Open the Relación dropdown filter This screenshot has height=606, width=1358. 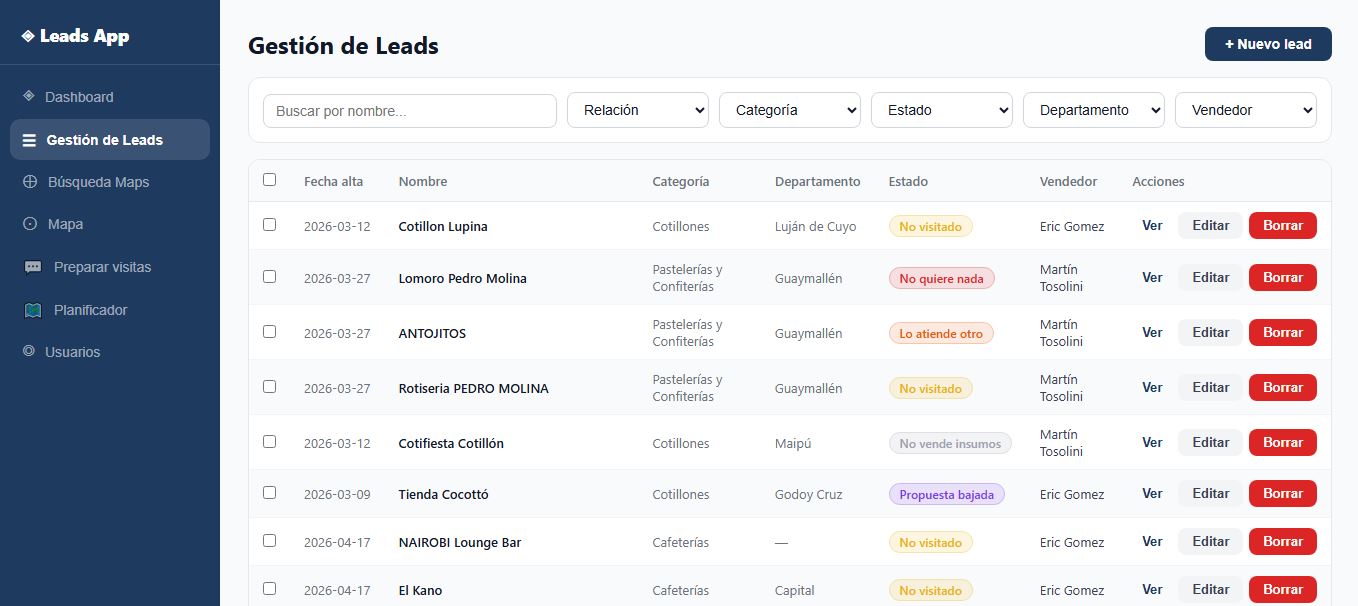[637, 110]
